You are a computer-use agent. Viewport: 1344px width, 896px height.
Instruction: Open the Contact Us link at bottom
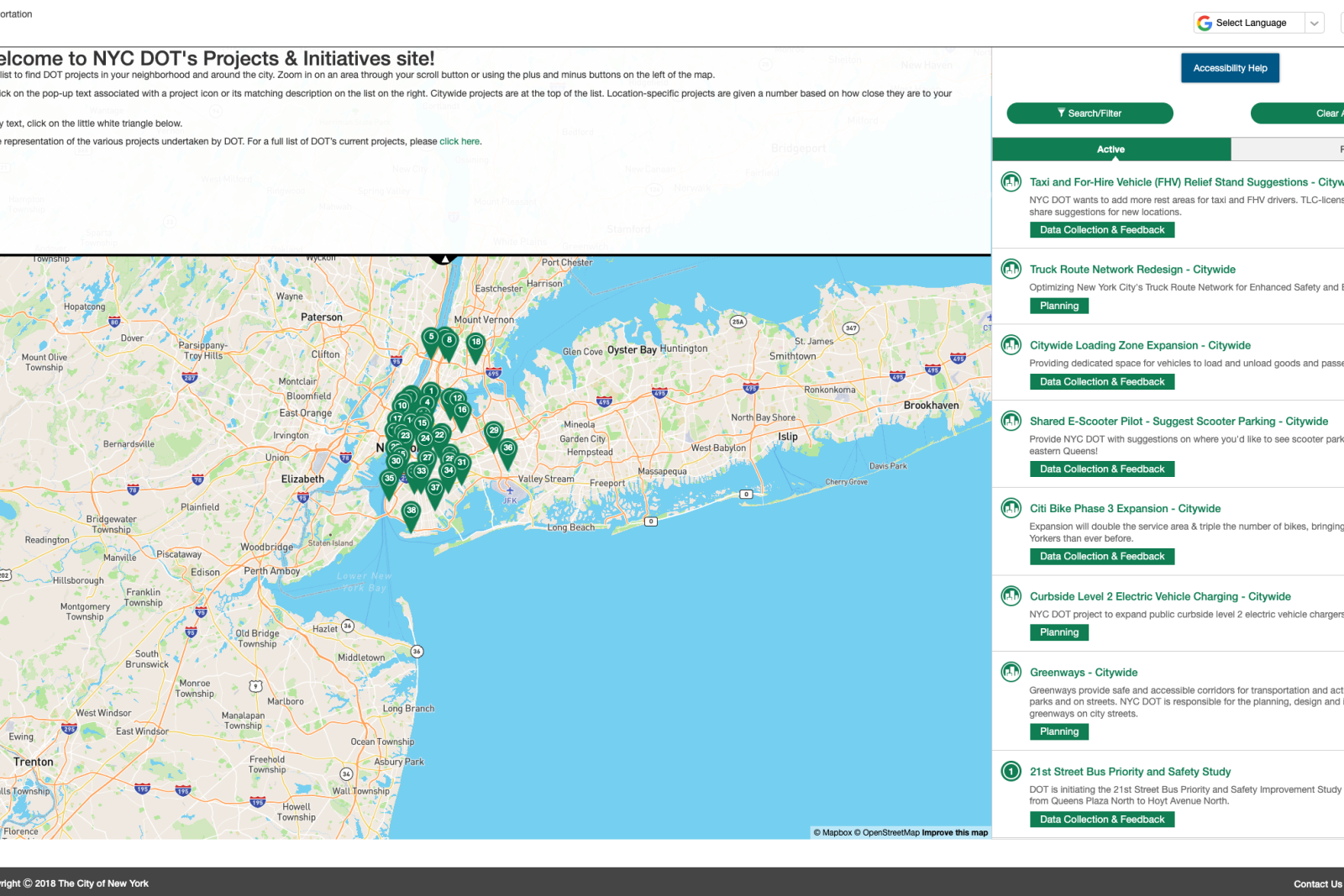1318,883
